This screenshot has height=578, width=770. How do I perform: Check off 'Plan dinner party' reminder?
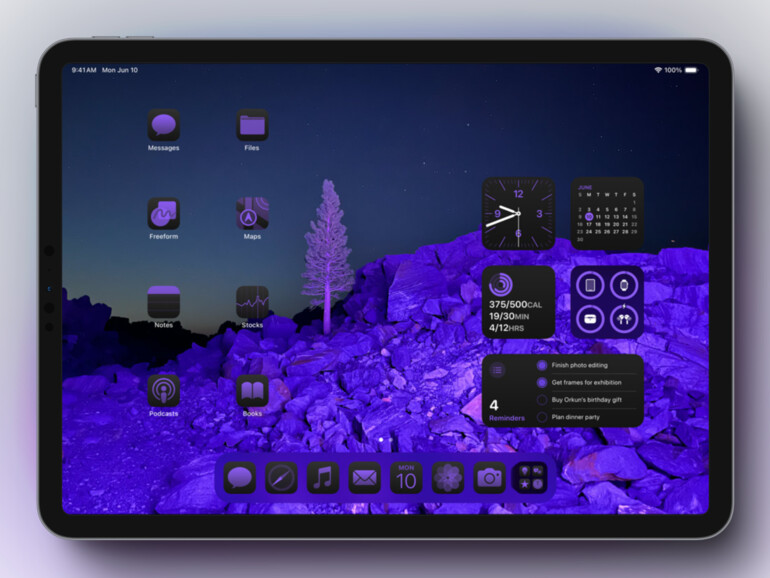click(x=542, y=417)
